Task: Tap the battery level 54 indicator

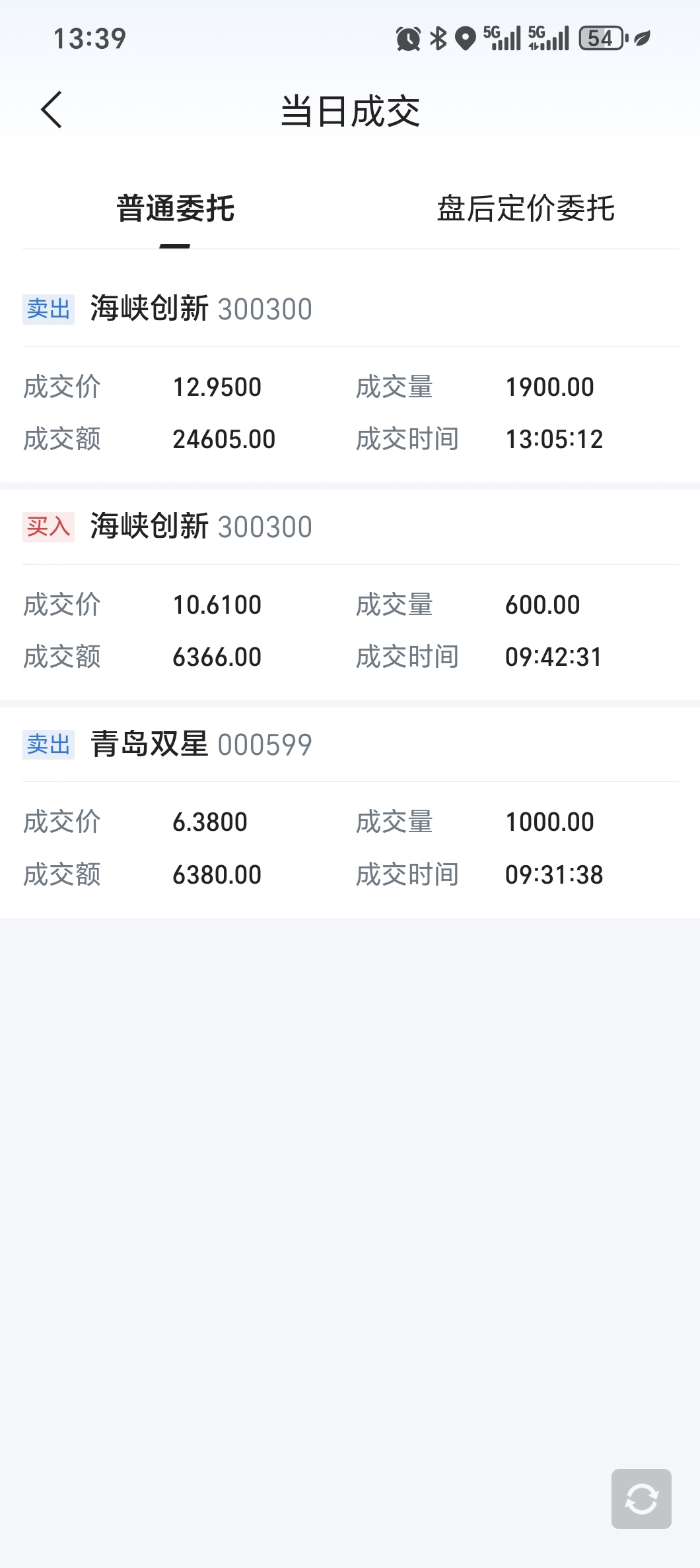Action: pyautogui.click(x=602, y=38)
